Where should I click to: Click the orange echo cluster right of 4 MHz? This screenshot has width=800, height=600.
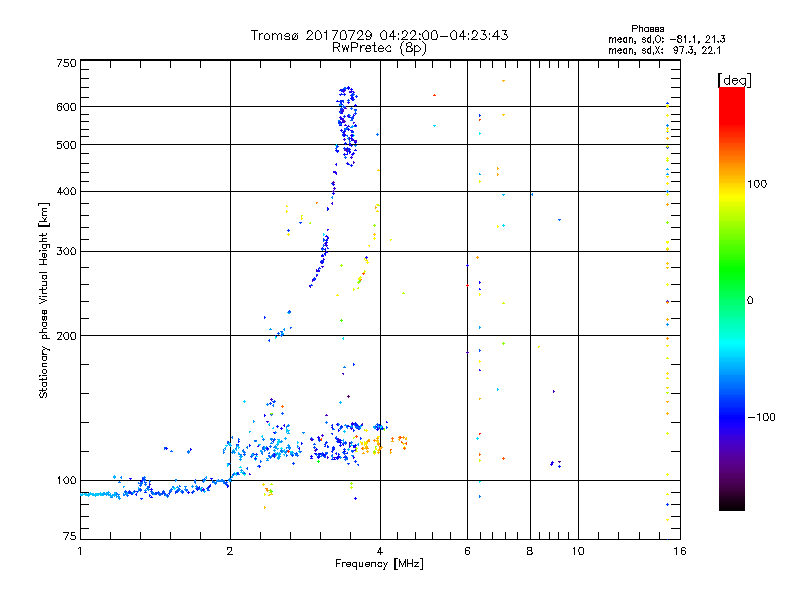pyautogui.click(x=399, y=442)
